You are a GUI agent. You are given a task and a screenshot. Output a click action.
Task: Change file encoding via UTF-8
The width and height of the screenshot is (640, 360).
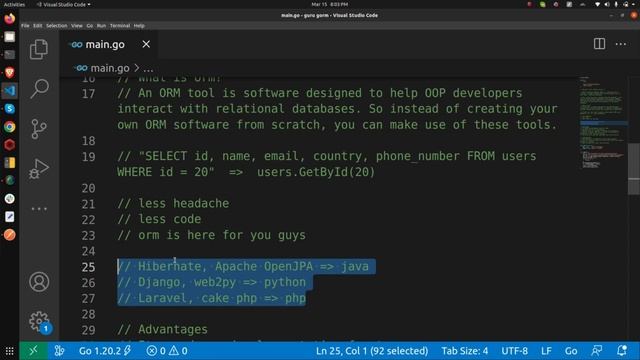click(514, 351)
